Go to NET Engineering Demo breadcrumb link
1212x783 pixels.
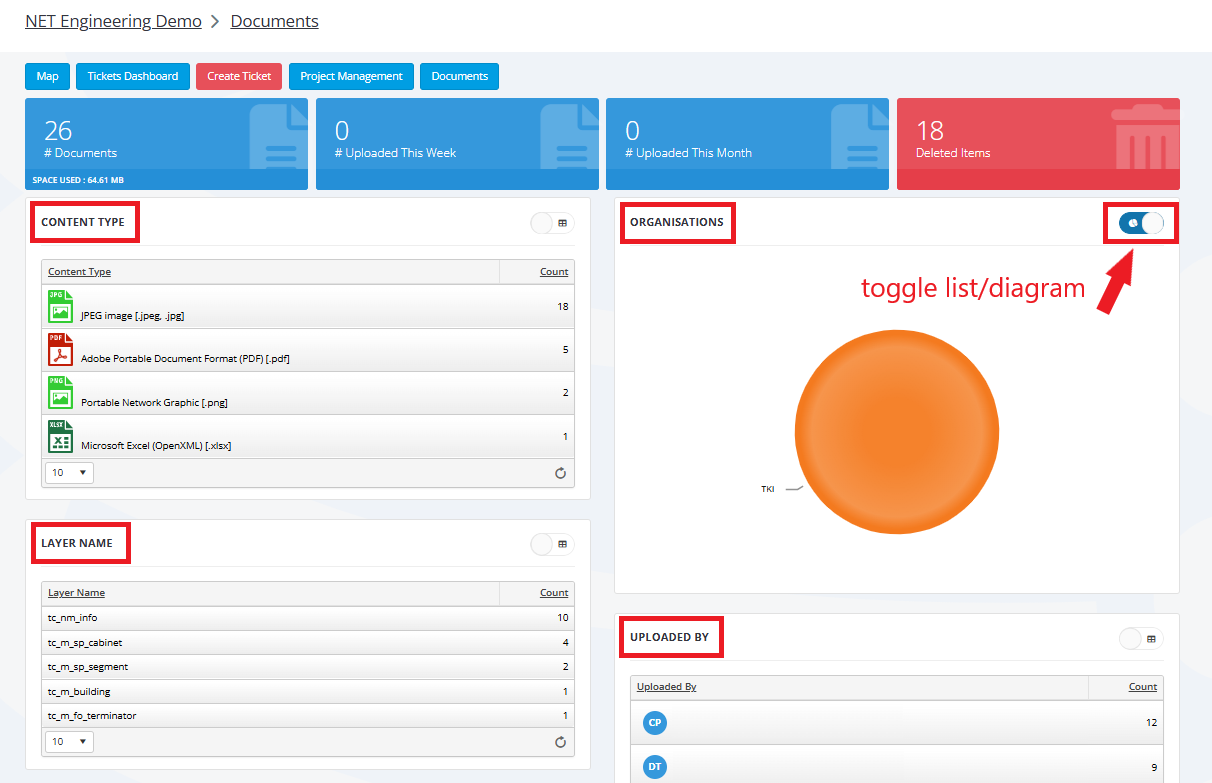point(113,21)
